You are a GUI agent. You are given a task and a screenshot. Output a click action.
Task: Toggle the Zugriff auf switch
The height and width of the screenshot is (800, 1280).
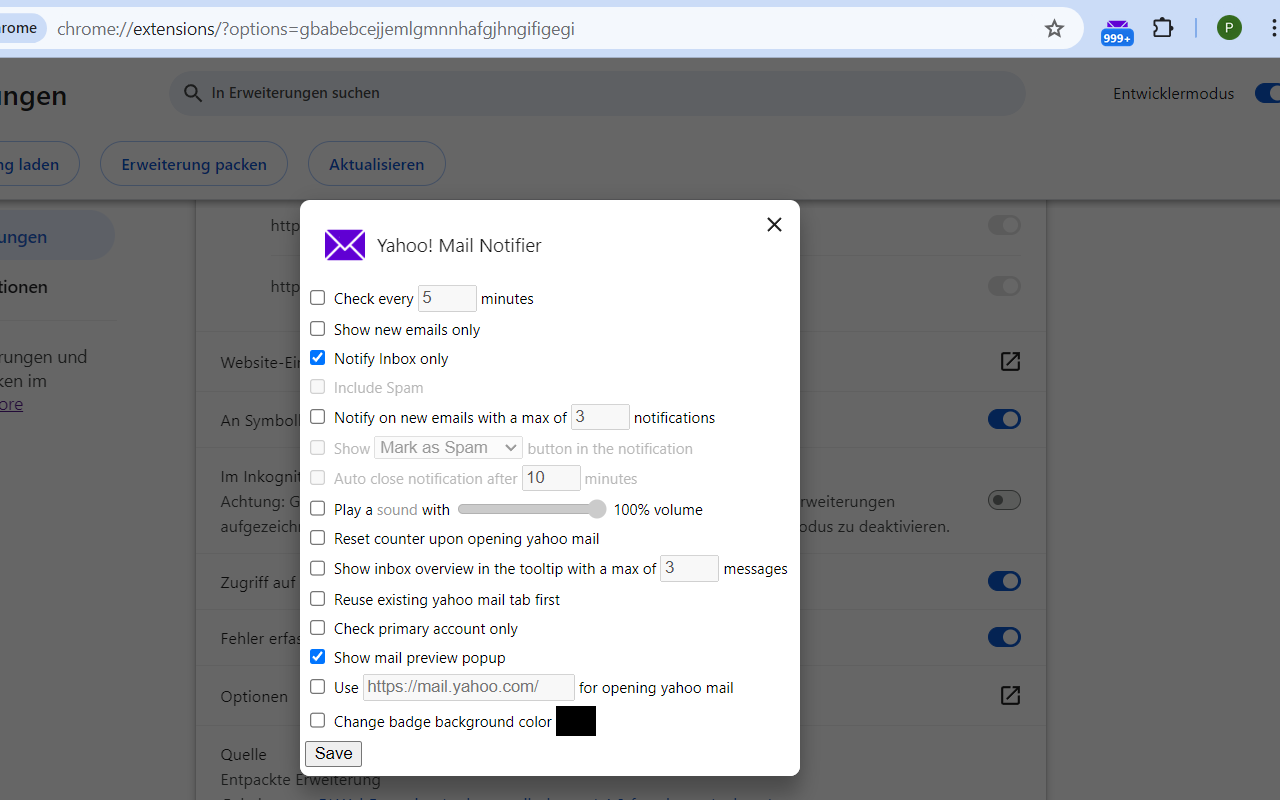pyautogui.click(x=1004, y=581)
